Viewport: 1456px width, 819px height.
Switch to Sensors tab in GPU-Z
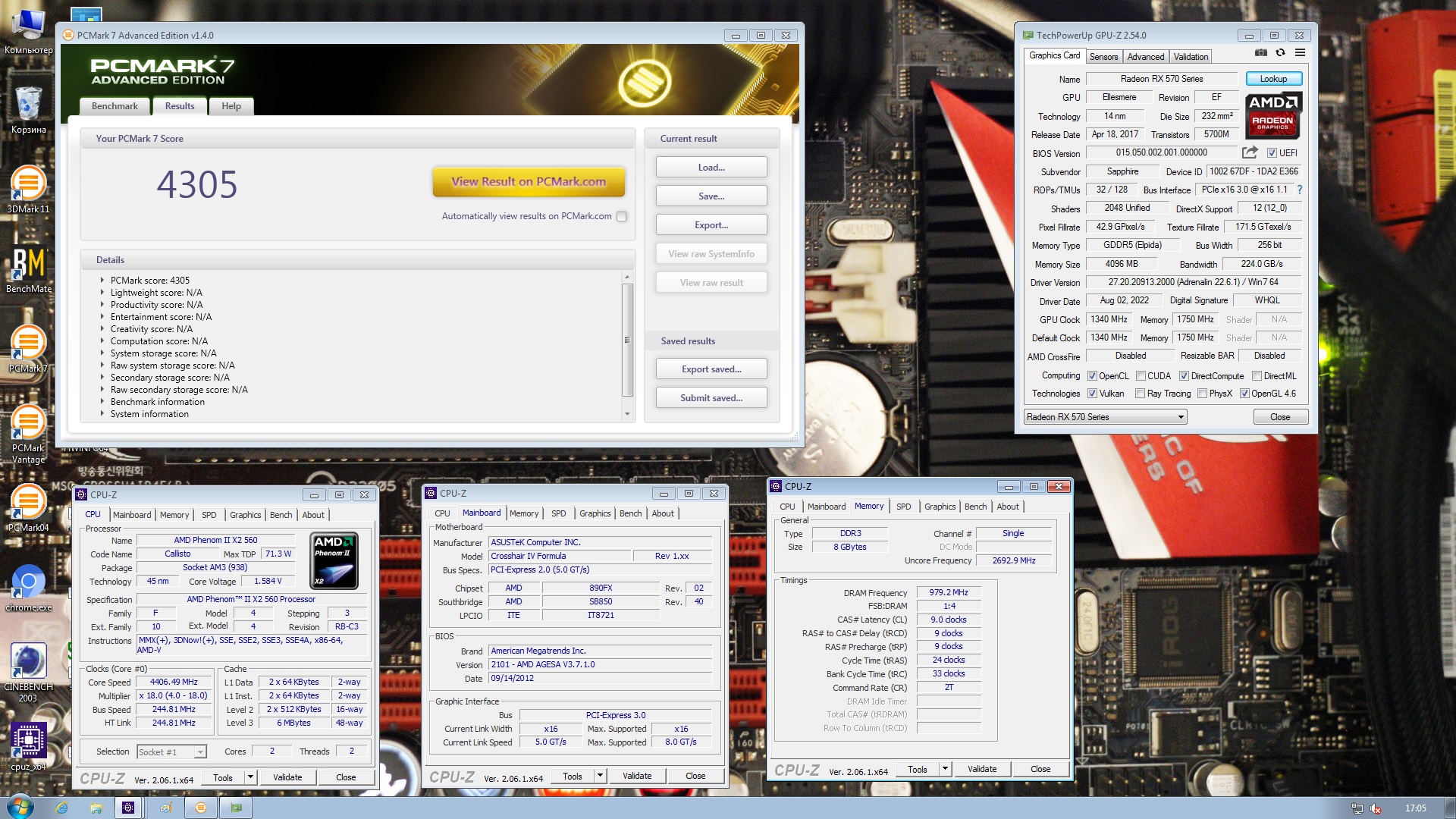pos(1103,57)
